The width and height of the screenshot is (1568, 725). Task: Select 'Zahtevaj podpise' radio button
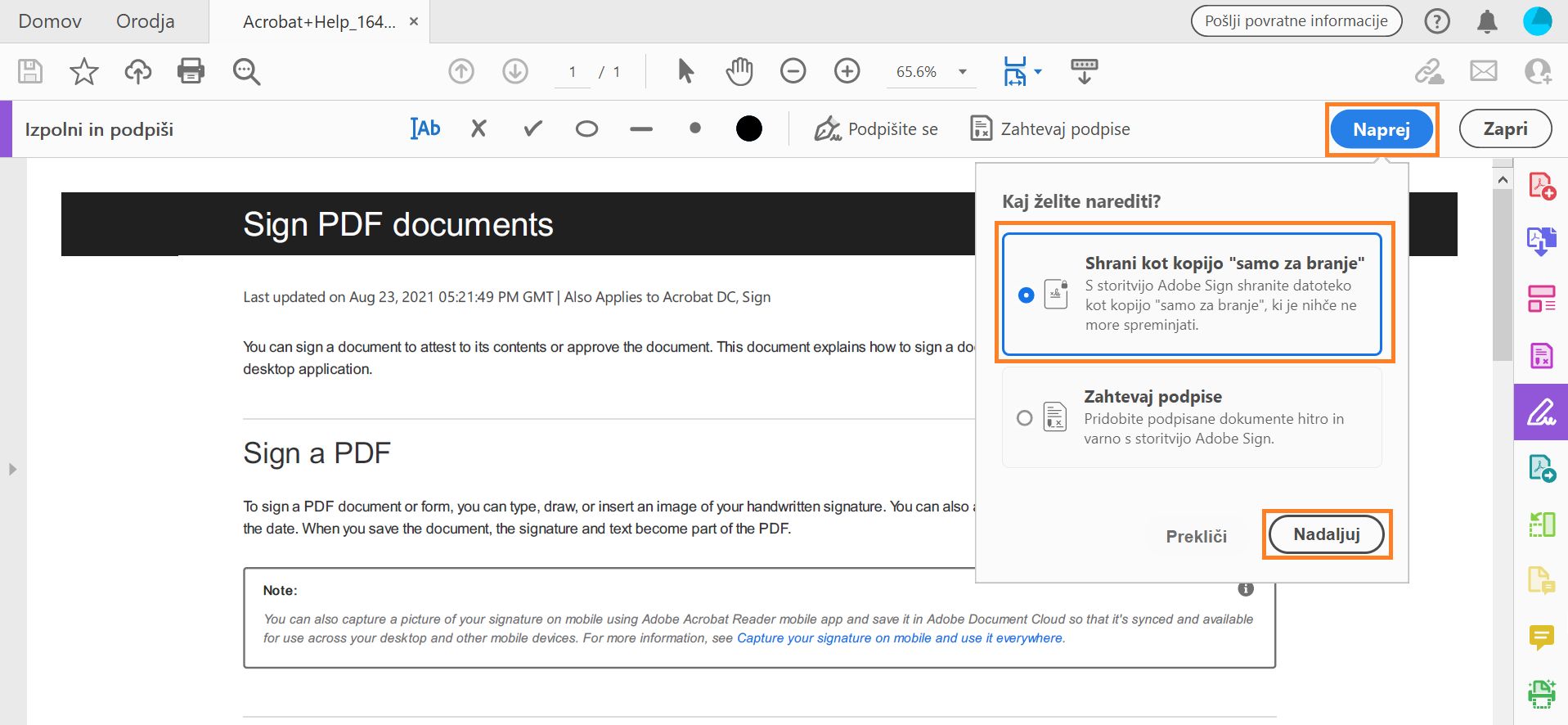point(1024,418)
